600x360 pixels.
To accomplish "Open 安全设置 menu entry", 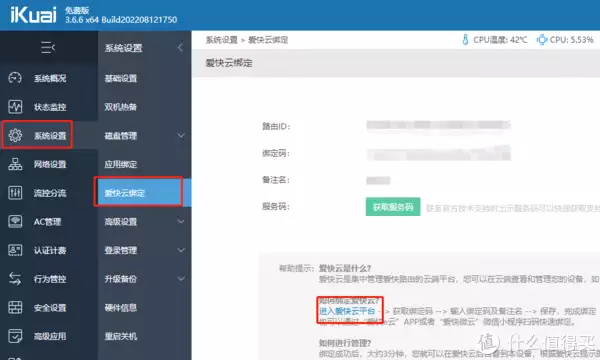I will (50, 308).
